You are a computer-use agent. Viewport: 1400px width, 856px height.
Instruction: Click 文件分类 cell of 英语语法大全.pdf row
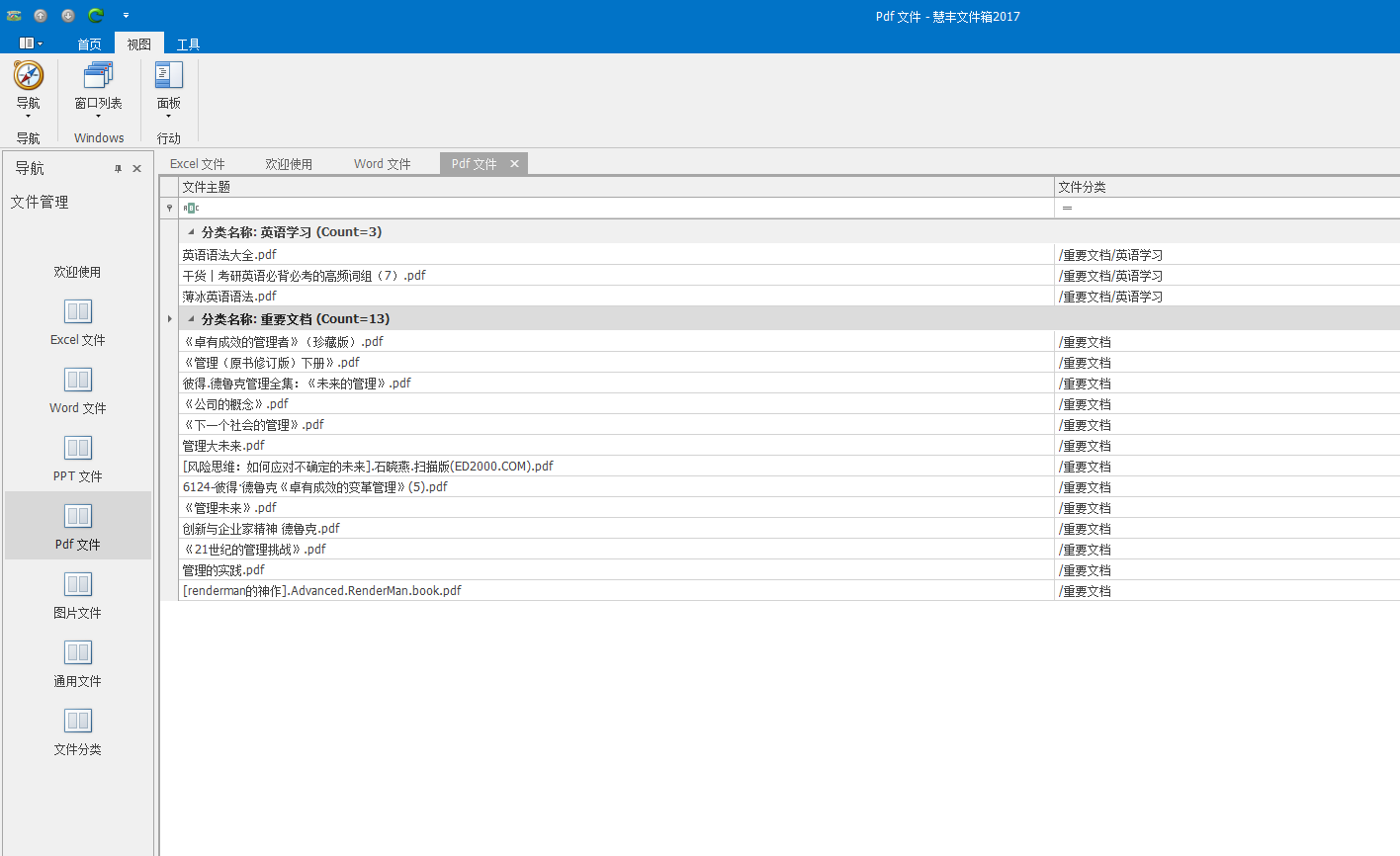pos(1227,254)
